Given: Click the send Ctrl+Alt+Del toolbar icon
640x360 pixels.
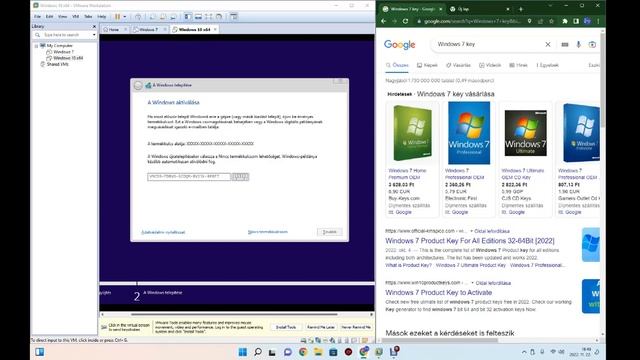Looking at the screenshot, I should click(138, 17).
